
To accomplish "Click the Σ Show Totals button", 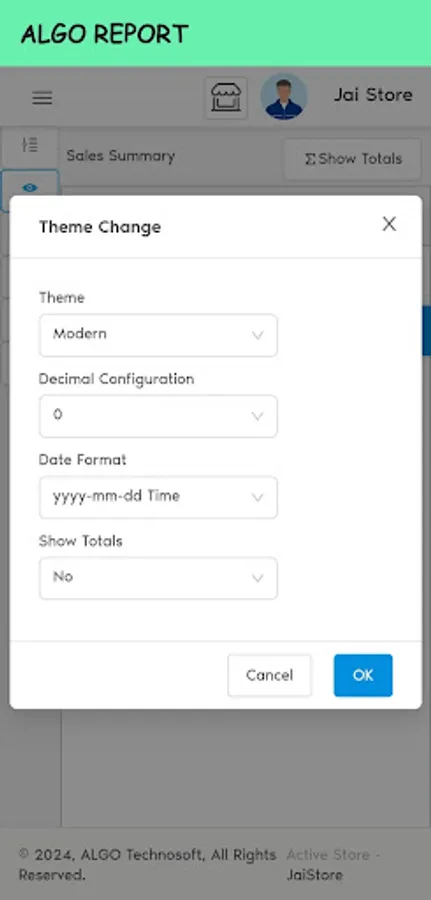I will pos(353,159).
